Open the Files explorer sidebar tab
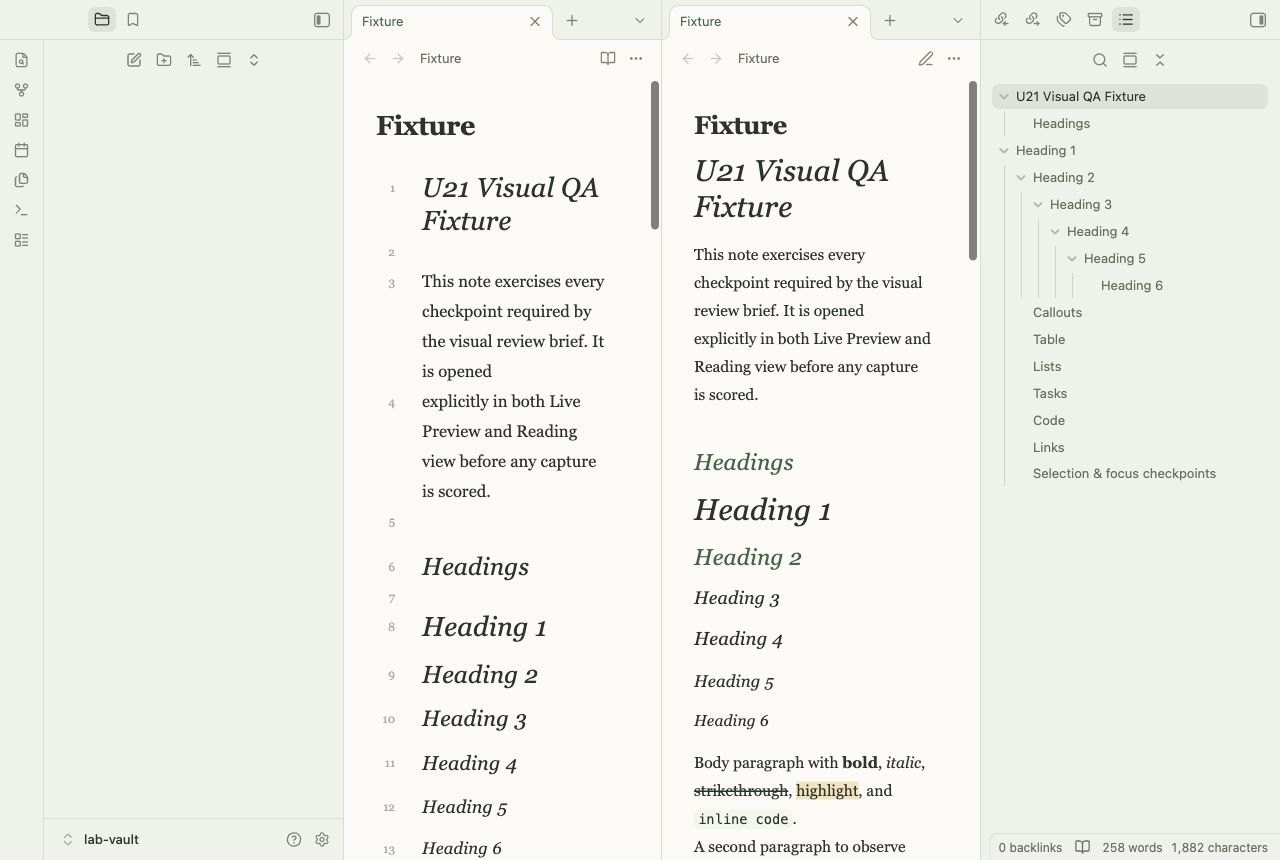This screenshot has width=1280, height=860. tap(102, 19)
